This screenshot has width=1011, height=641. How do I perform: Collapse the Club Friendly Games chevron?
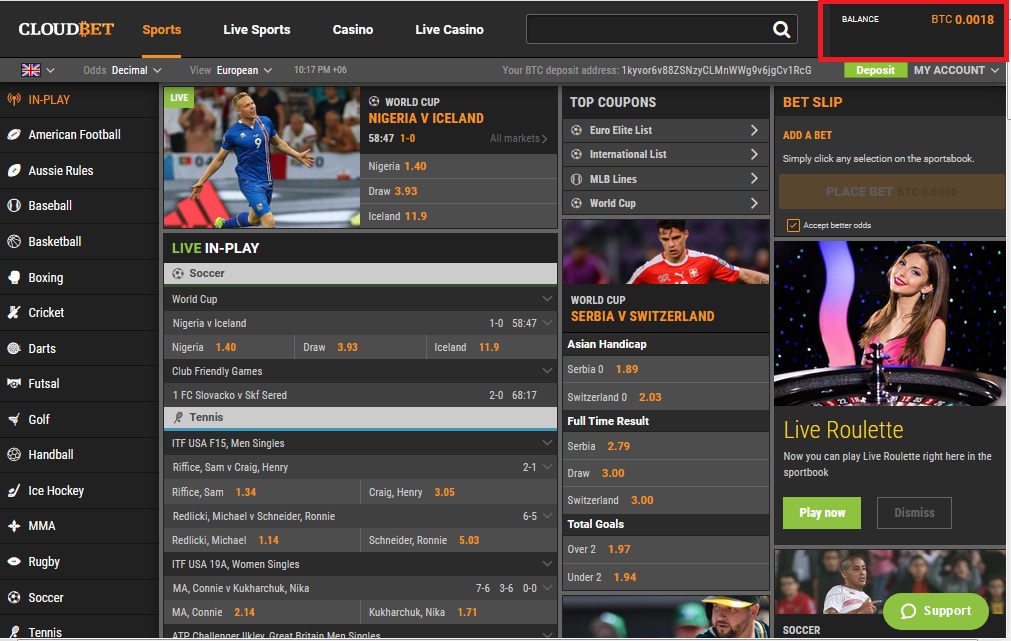[x=547, y=371]
